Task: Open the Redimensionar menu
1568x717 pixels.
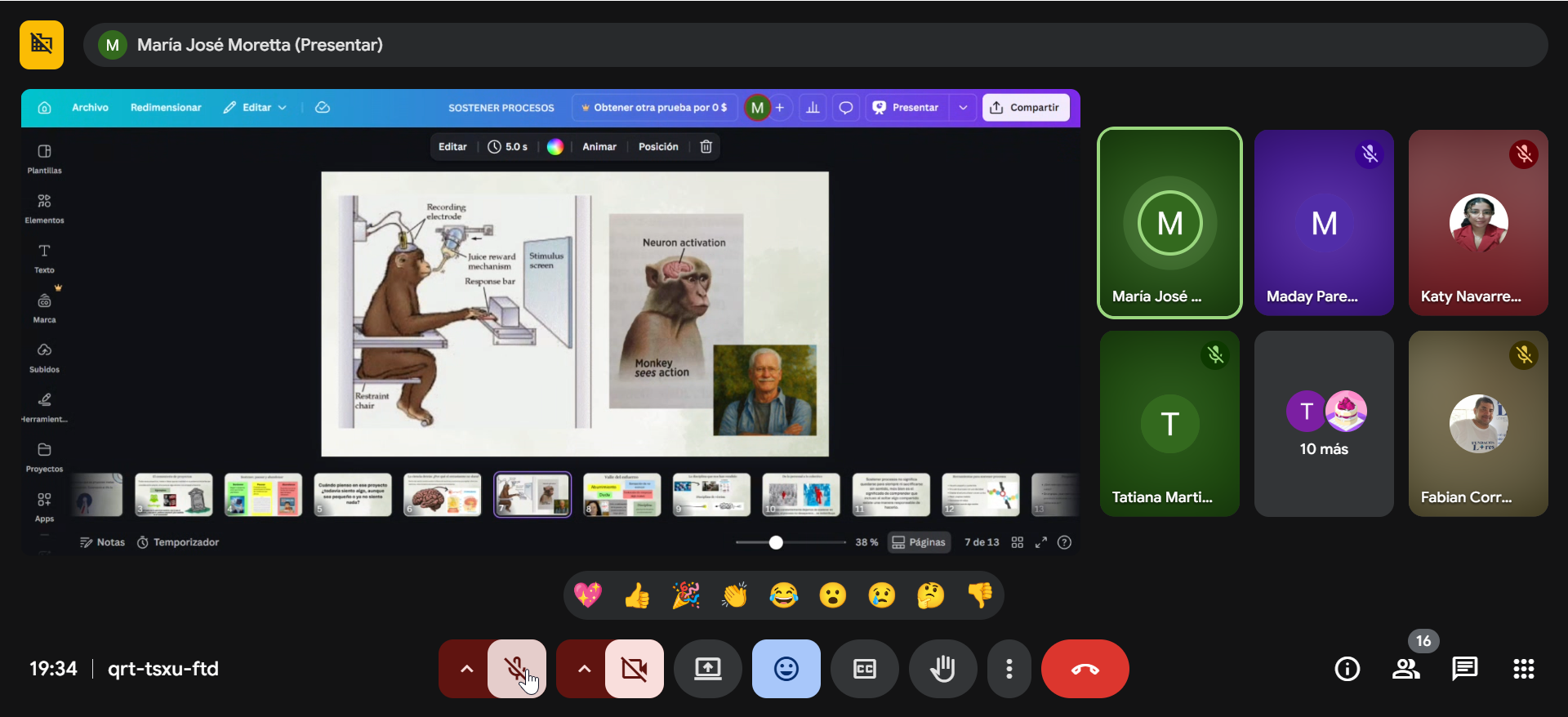Action: point(166,108)
